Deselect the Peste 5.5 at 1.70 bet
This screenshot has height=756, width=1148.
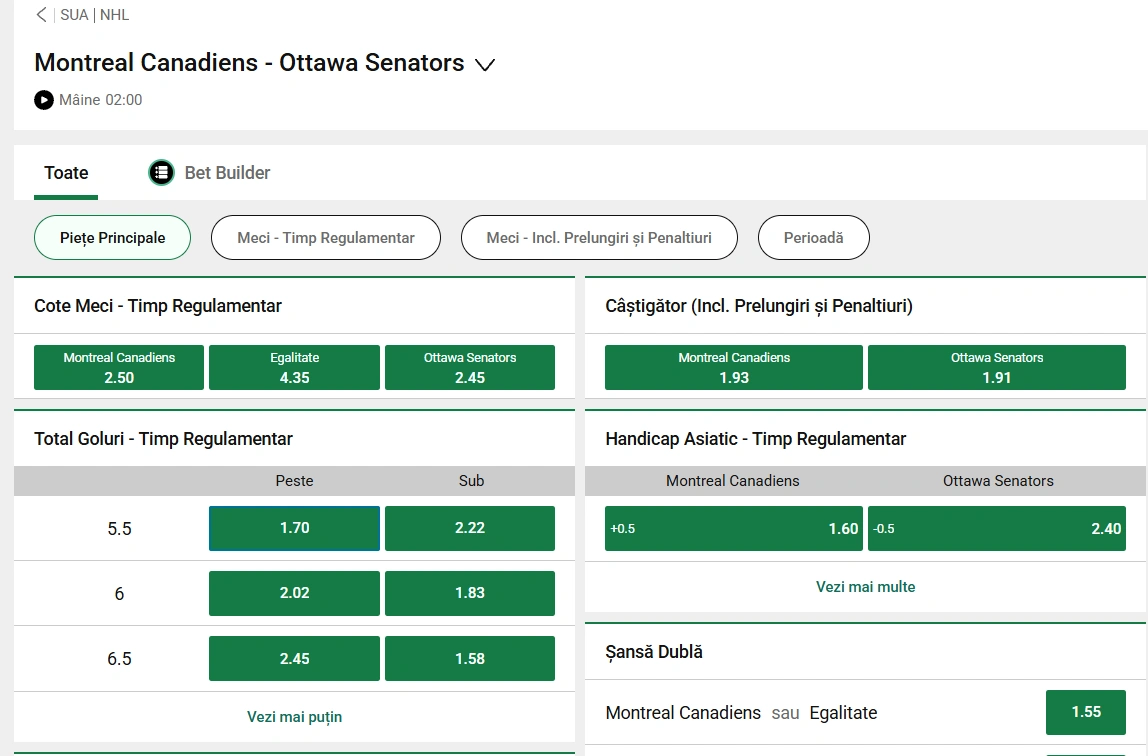293,528
